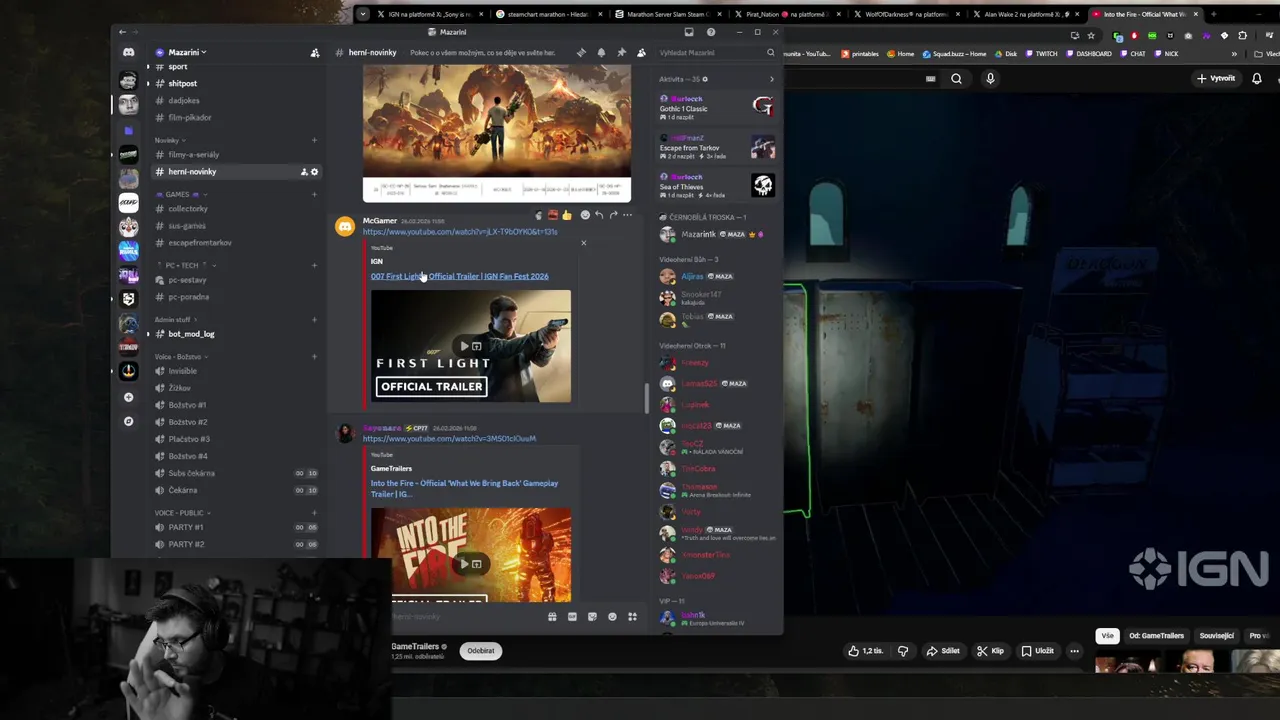Toggle the member list icon in Discord header
1280x720 pixels.
641,52
